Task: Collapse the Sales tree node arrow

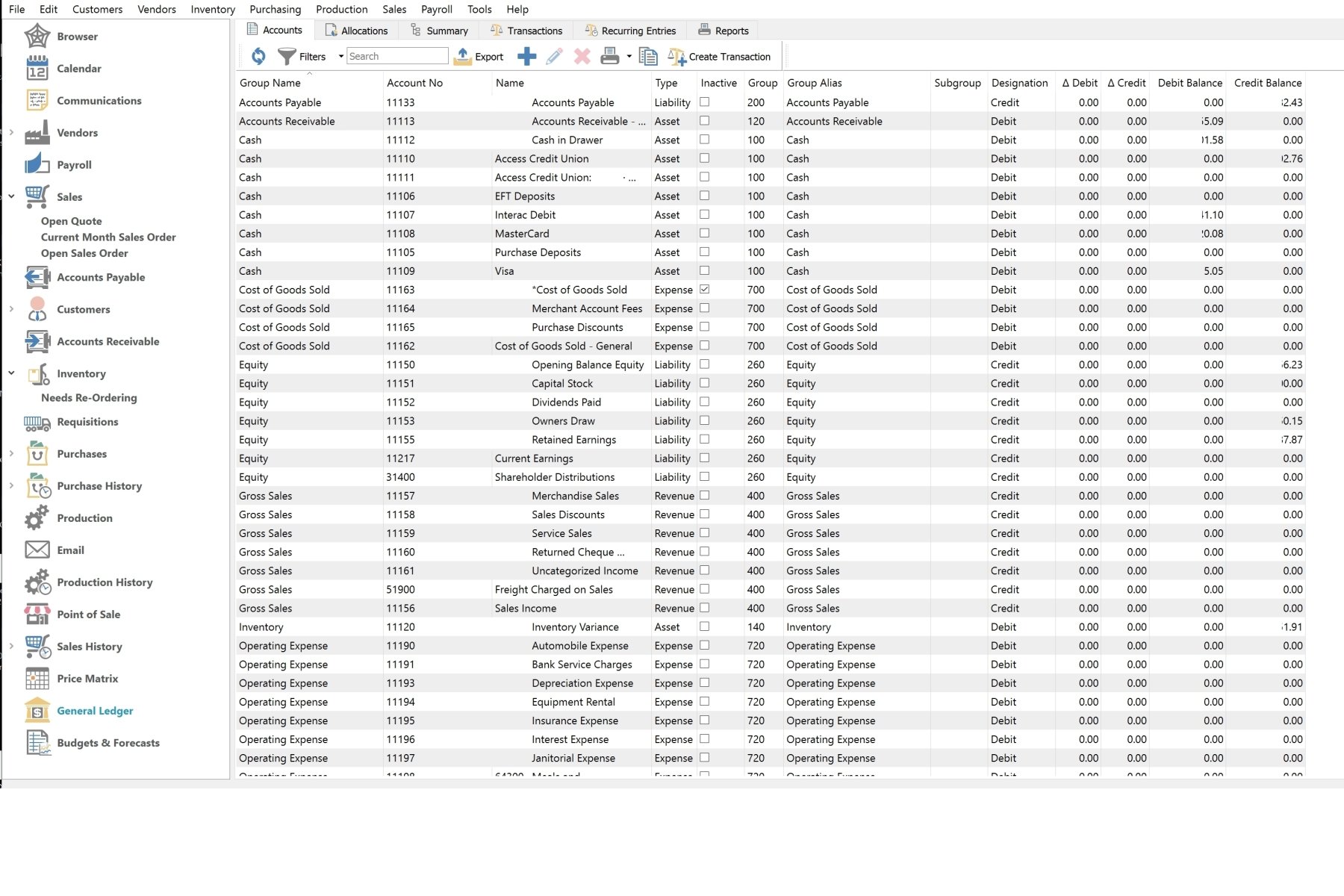Action: 11,196
